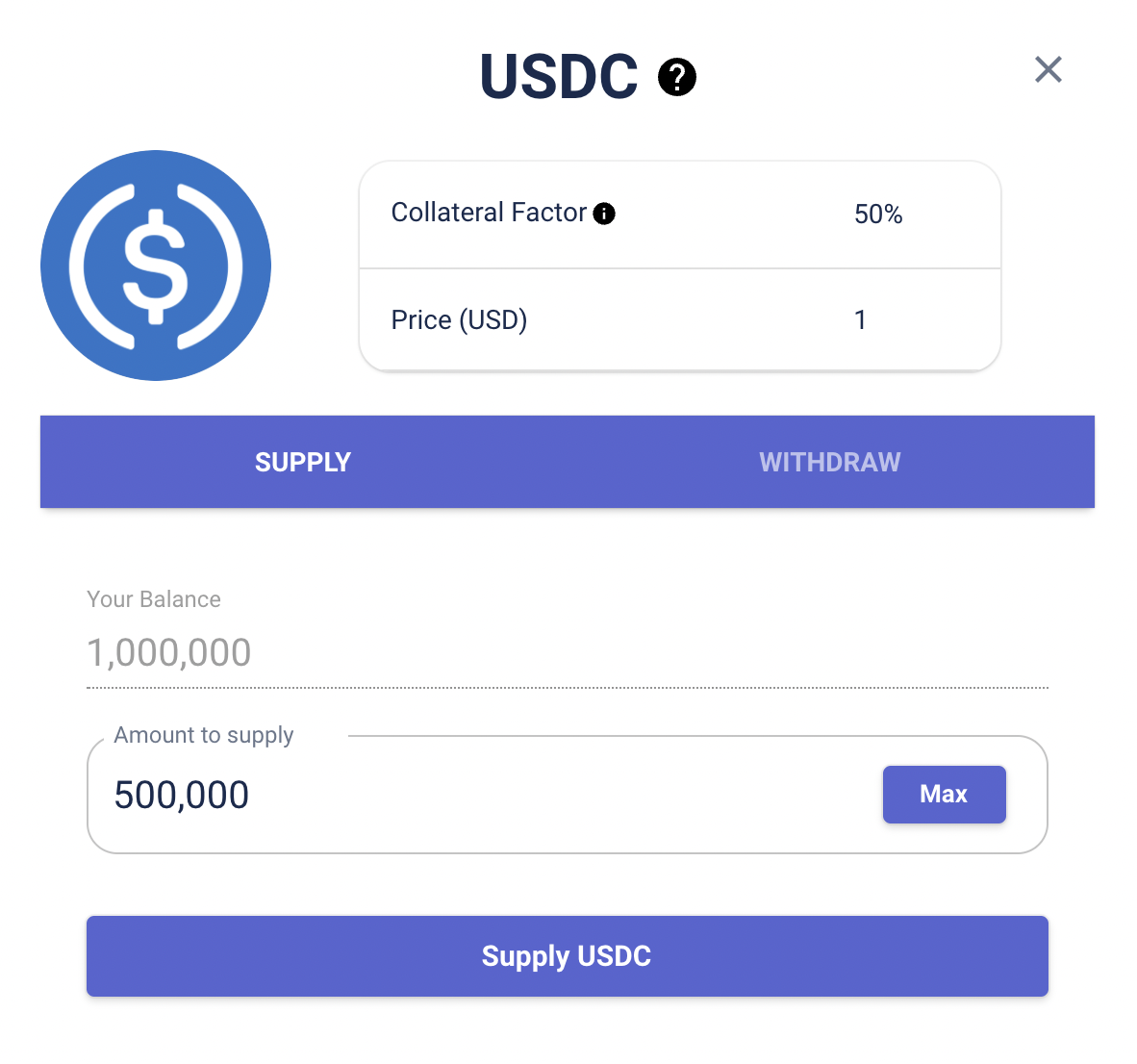Image resolution: width=1137 pixels, height=1064 pixels.
Task: Click the floating Amount to supply label
Action: (x=204, y=736)
